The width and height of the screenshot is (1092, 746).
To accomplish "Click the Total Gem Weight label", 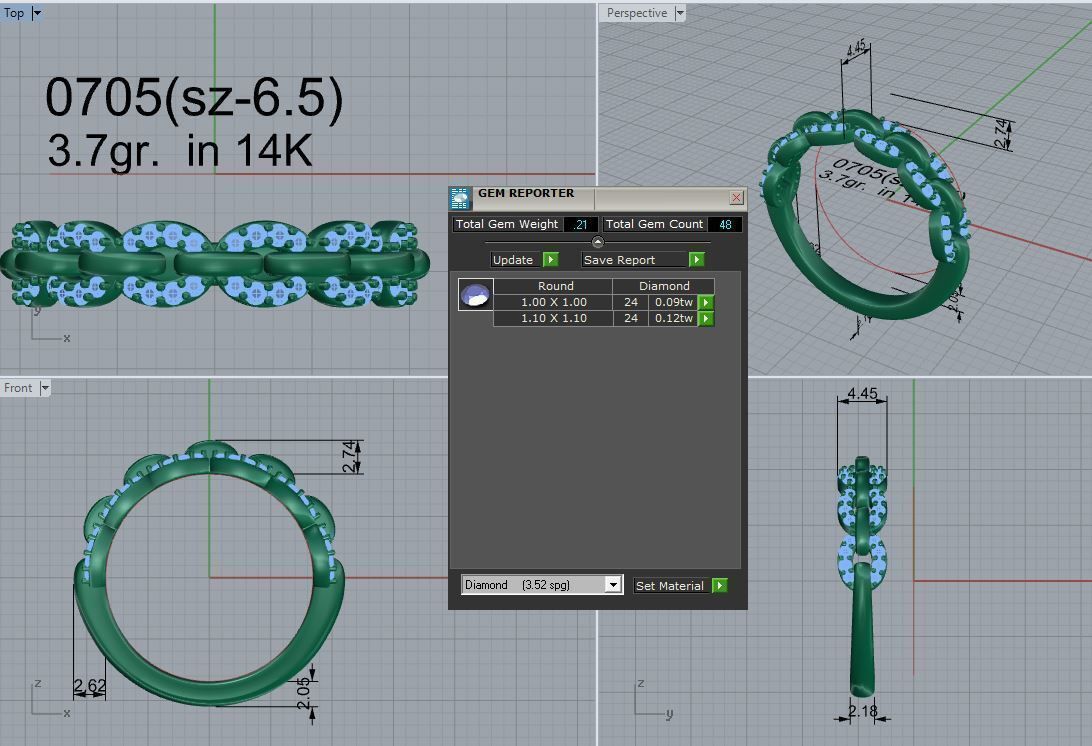I will pyautogui.click(x=507, y=224).
